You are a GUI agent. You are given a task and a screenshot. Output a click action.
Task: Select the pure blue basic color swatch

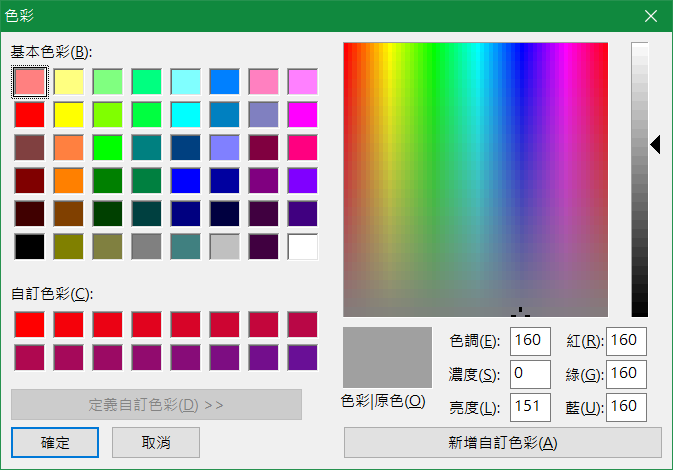coord(185,181)
